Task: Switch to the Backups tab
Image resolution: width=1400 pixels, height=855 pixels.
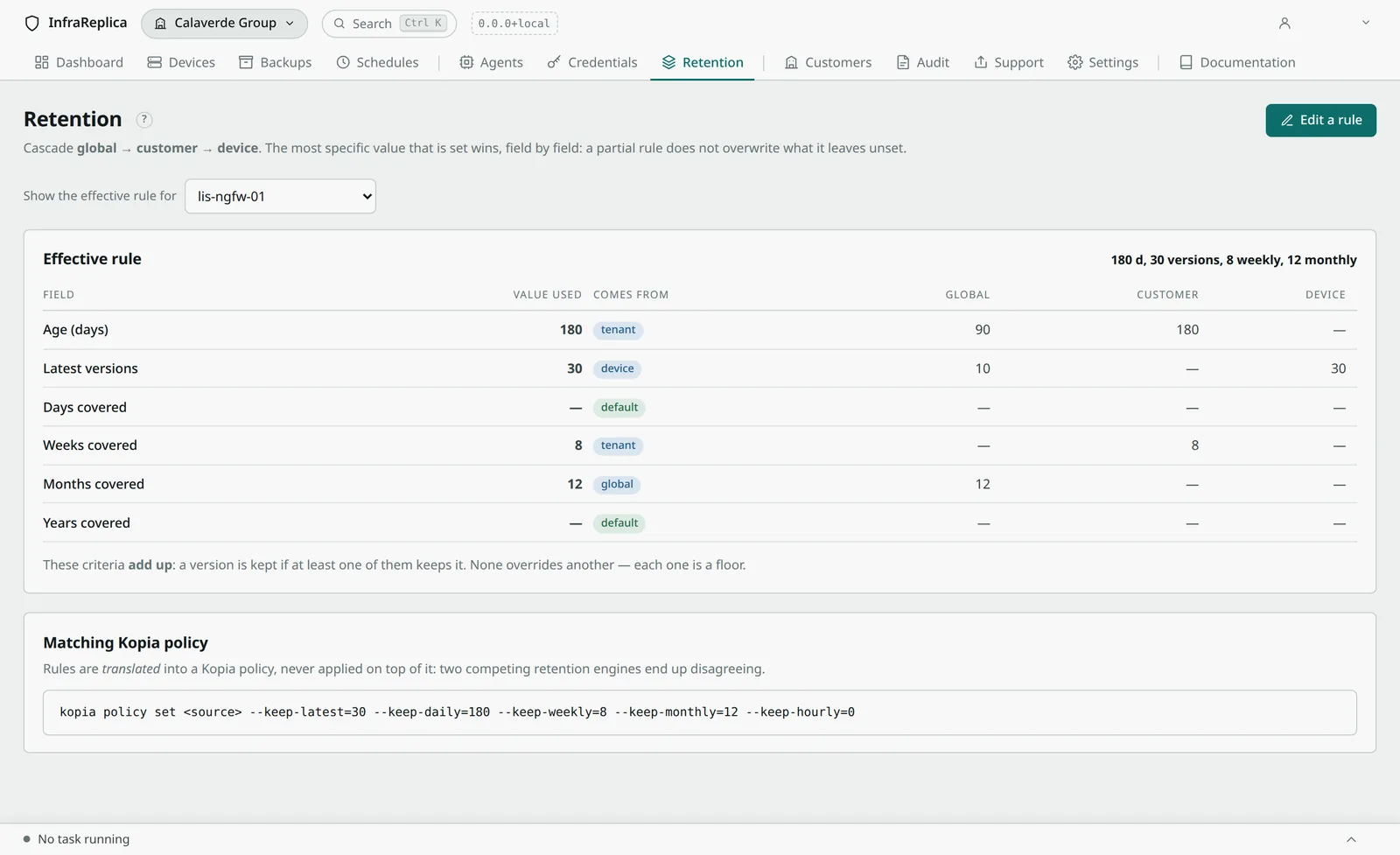Action: (x=276, y=62)
